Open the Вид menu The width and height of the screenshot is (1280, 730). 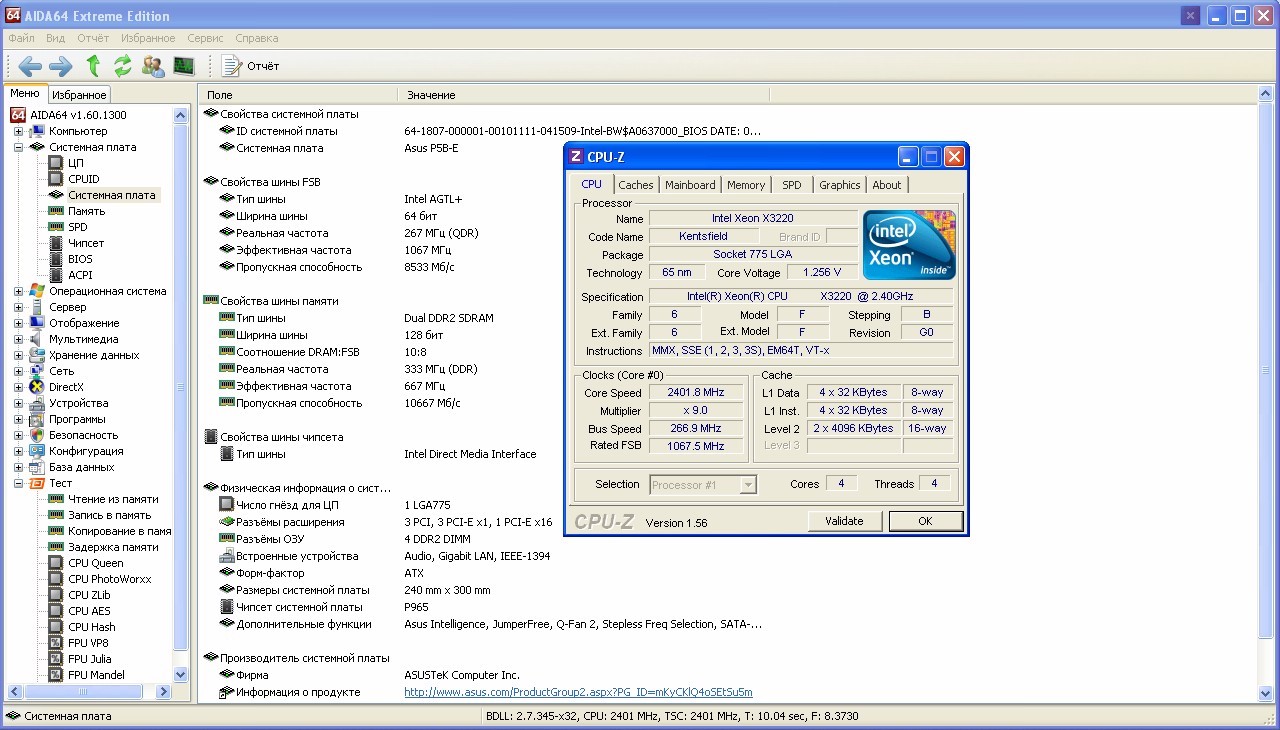(55, 38)
